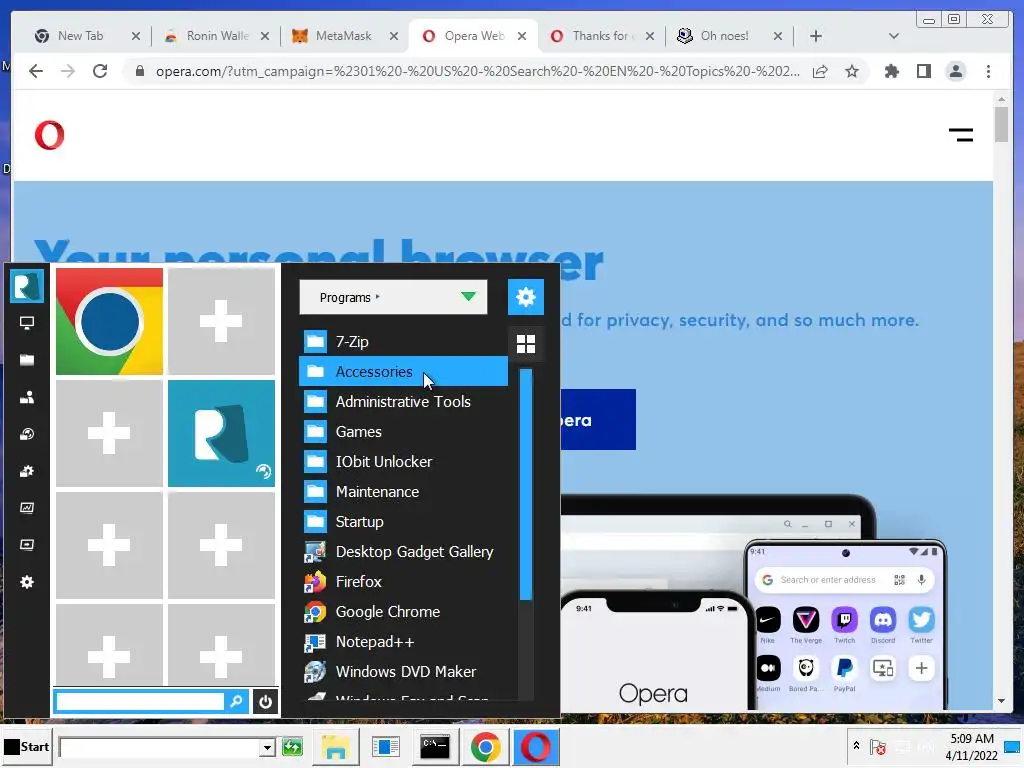This screenshot has height=768, width=1024.
Task: Click the Windows Start button
Action: pos(27,746)
